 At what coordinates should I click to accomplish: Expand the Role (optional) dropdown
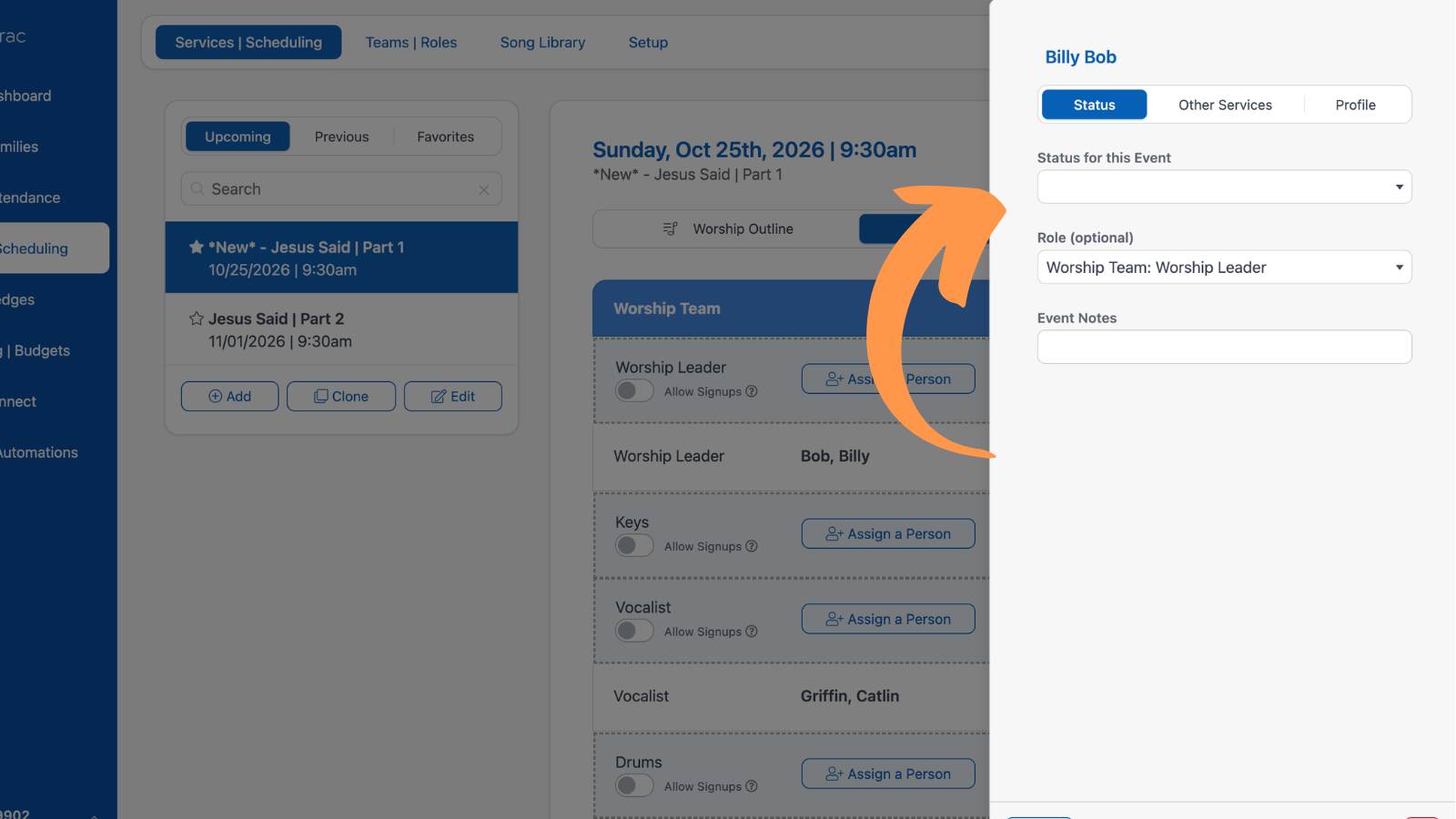tap(1224, 267)
